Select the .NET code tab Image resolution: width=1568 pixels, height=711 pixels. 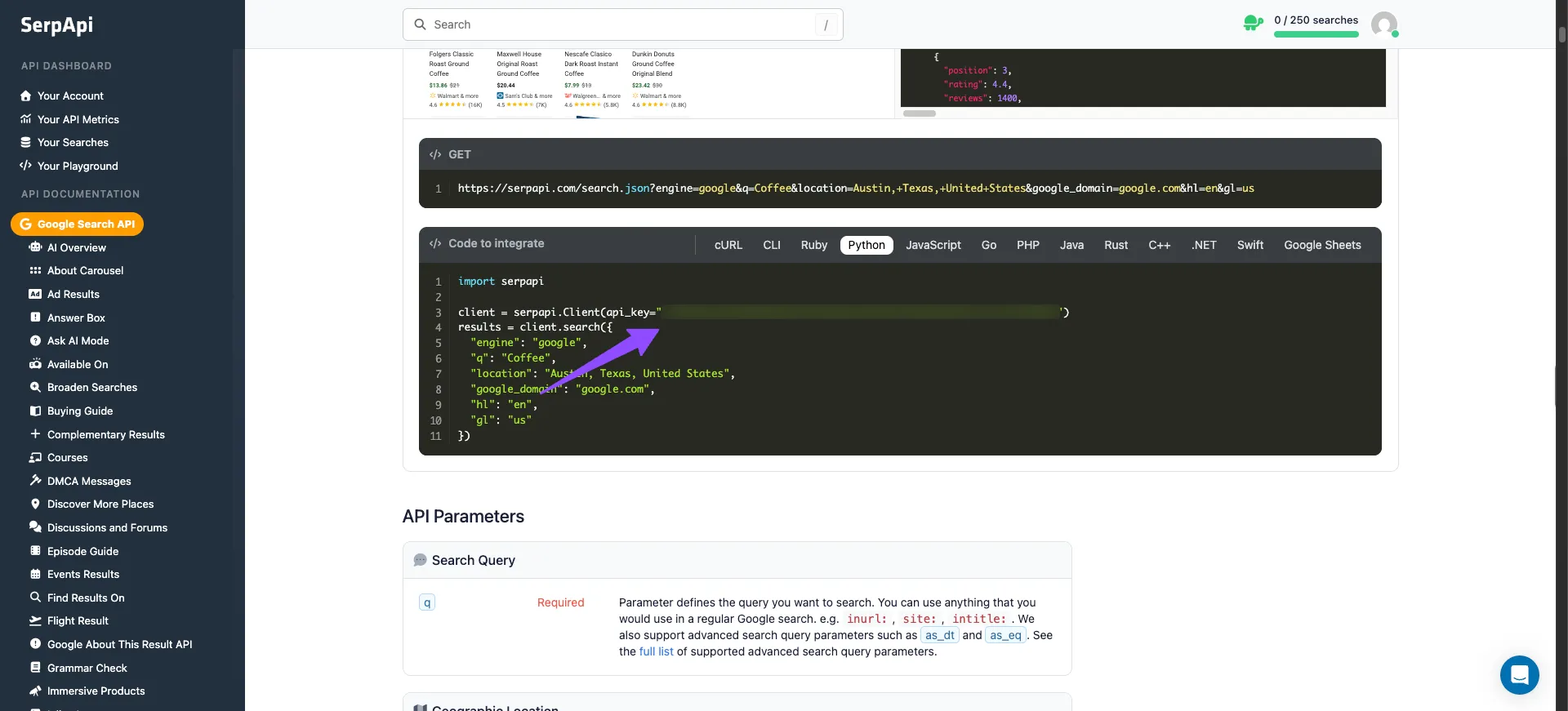coord(1204,245)
